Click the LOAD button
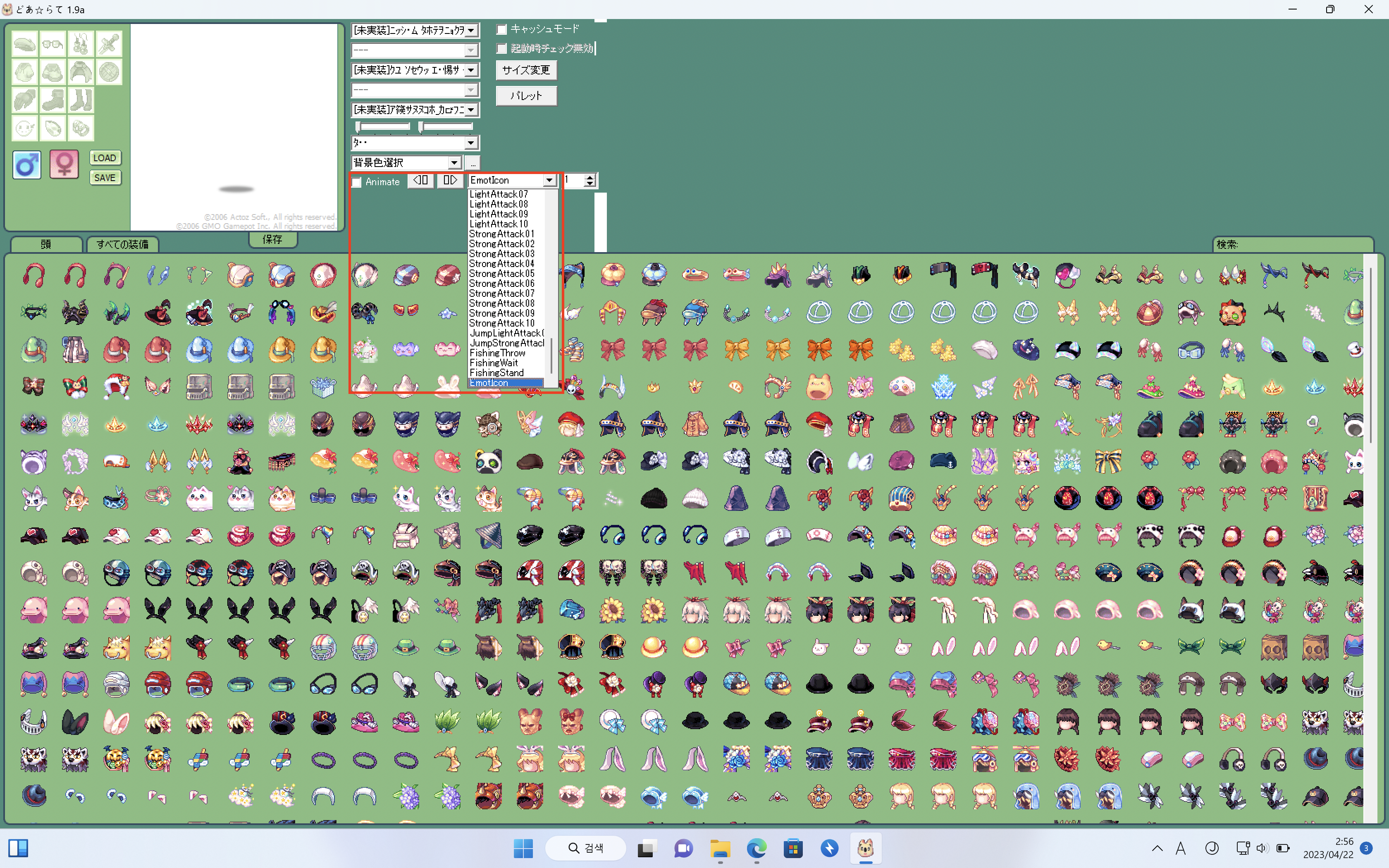This screenshot has width=1389, height=868. click(105, 158)
